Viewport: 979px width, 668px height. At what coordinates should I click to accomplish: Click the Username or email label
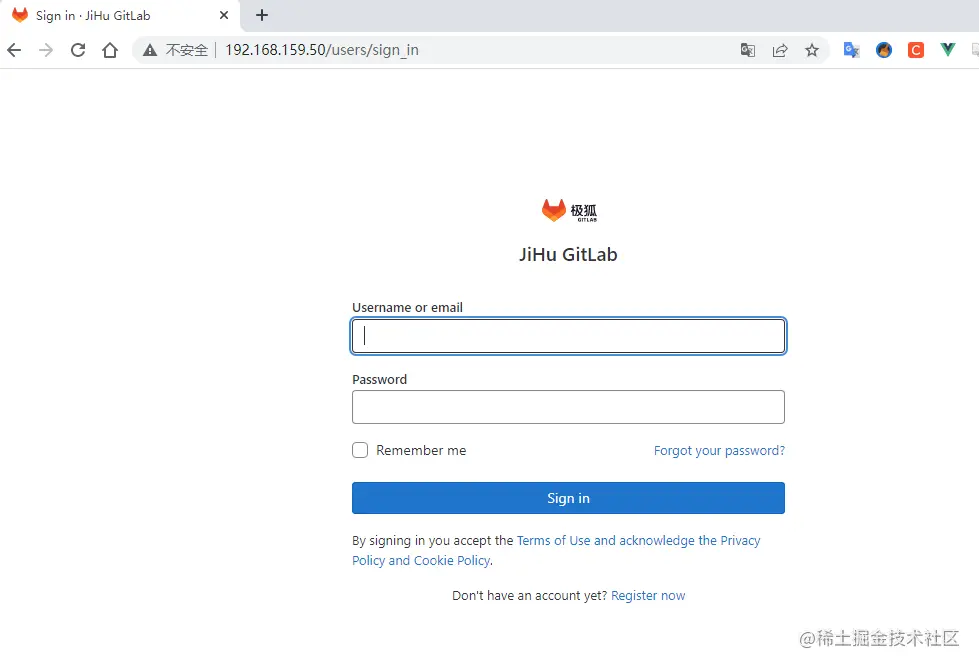pyautogui.click(x=407, y=307)
